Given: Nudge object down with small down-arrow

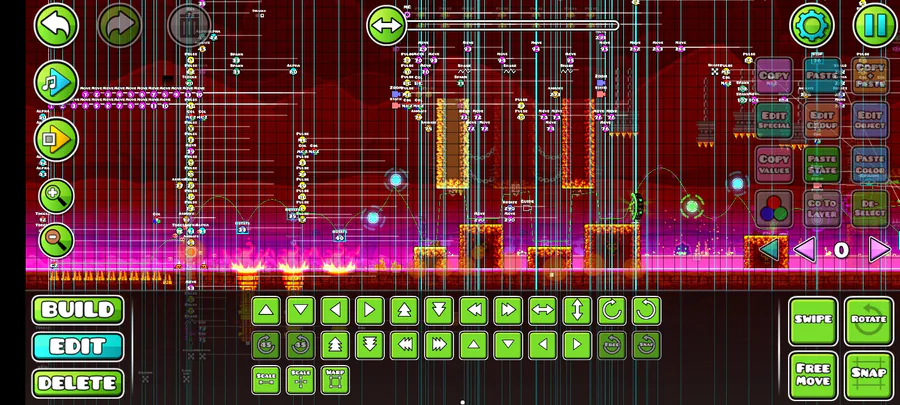Looking at the screenshot, I should (508, 345).
